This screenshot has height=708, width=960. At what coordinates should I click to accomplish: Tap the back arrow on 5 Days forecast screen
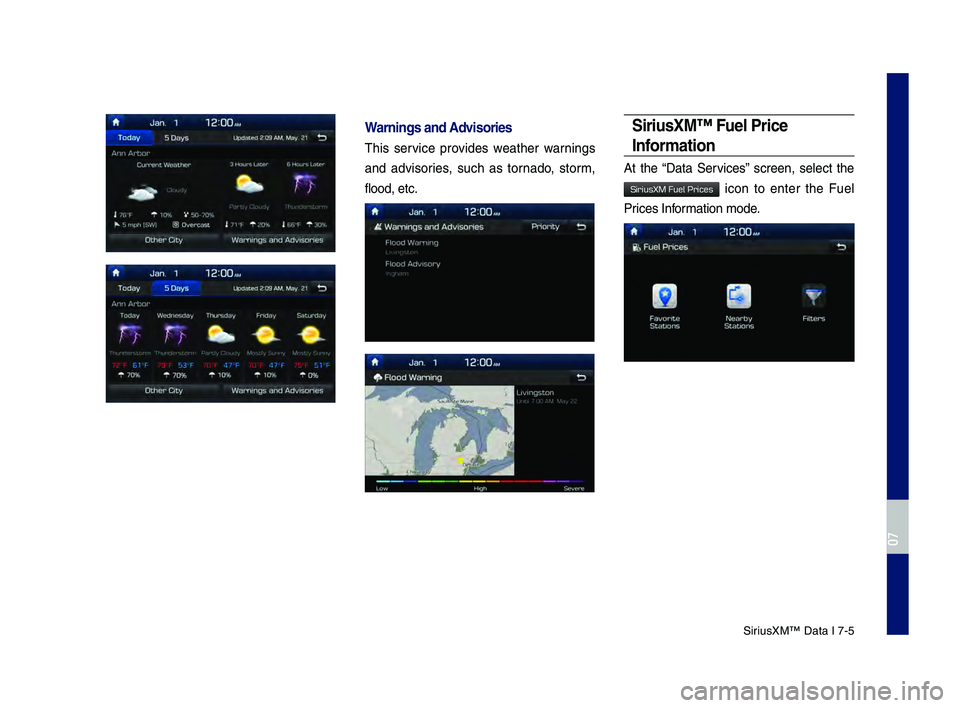[321, 288]
